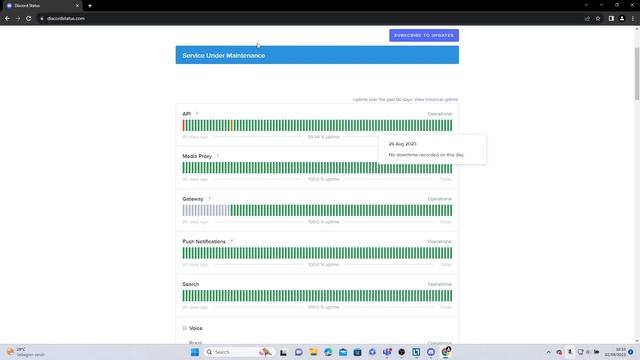The height and width of the screenshot is (360, 640).
Task: Open Microsoft Edge from the taskbar
Action: 328,352
